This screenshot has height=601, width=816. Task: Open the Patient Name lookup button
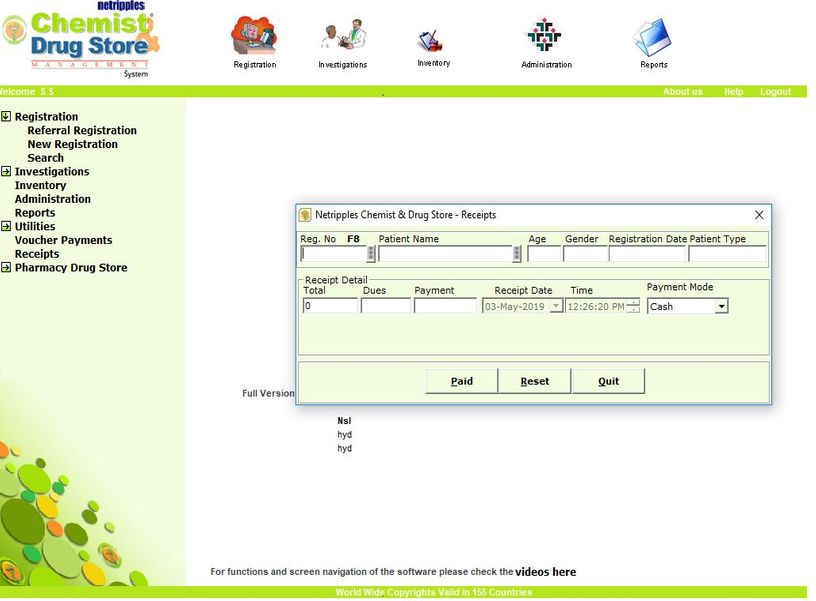(516, 253)
